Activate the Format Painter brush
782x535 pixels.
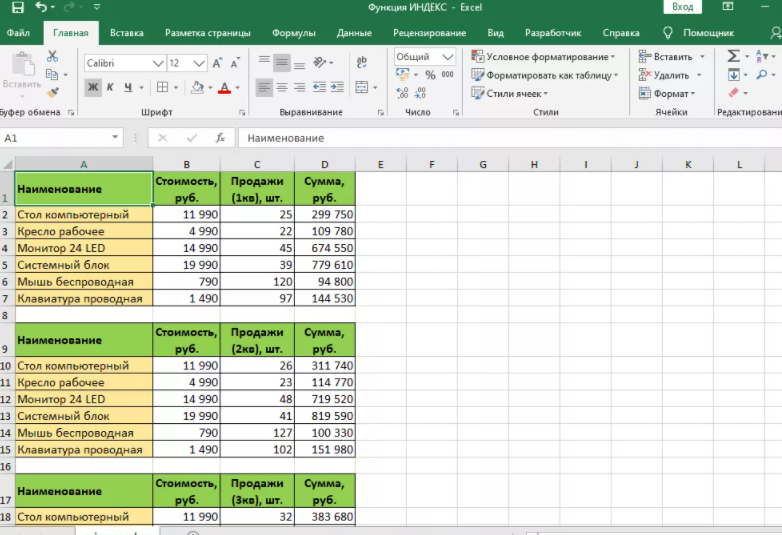(x=52, y=93)
